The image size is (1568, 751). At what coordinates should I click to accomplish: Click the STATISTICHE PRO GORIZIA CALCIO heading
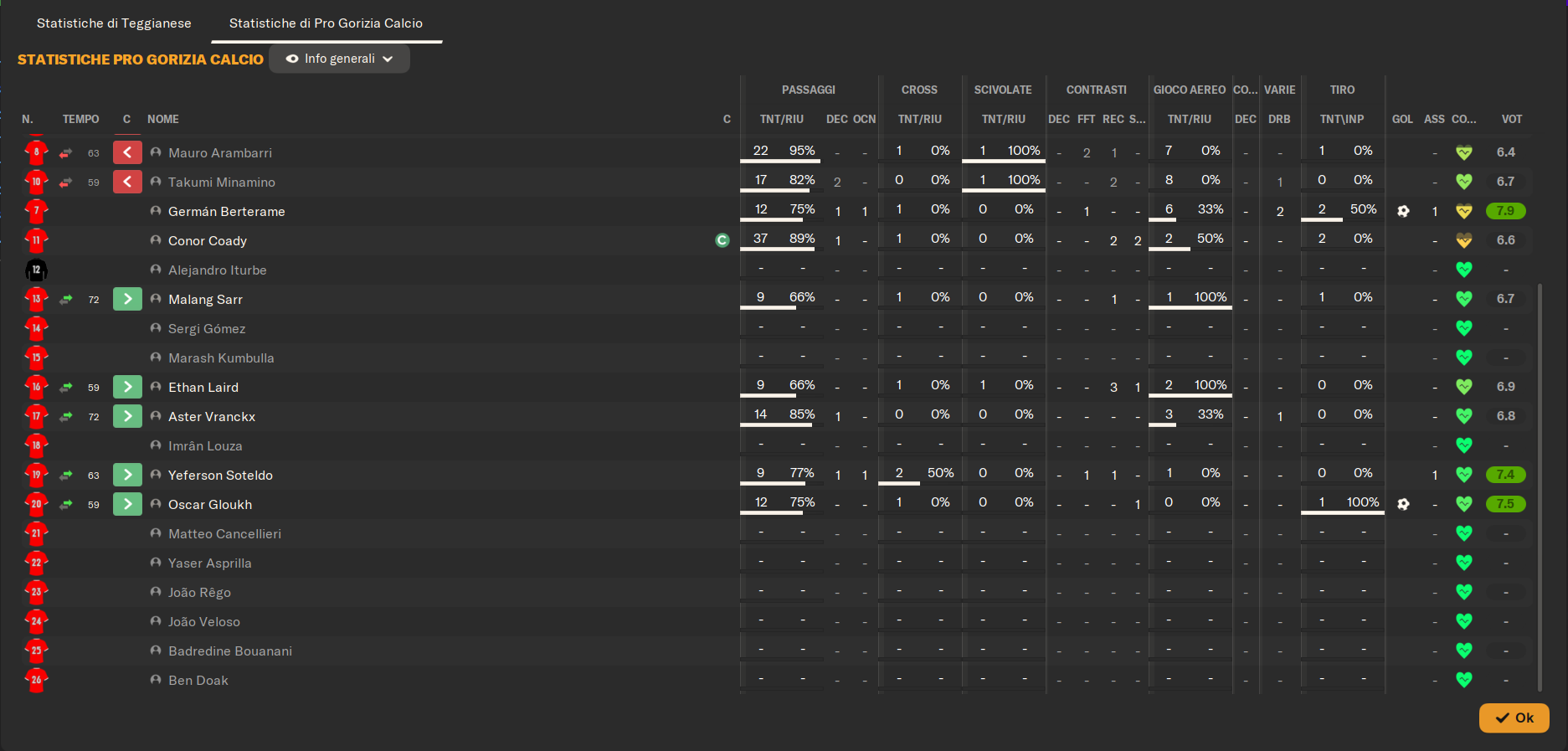tap(141, 59)
